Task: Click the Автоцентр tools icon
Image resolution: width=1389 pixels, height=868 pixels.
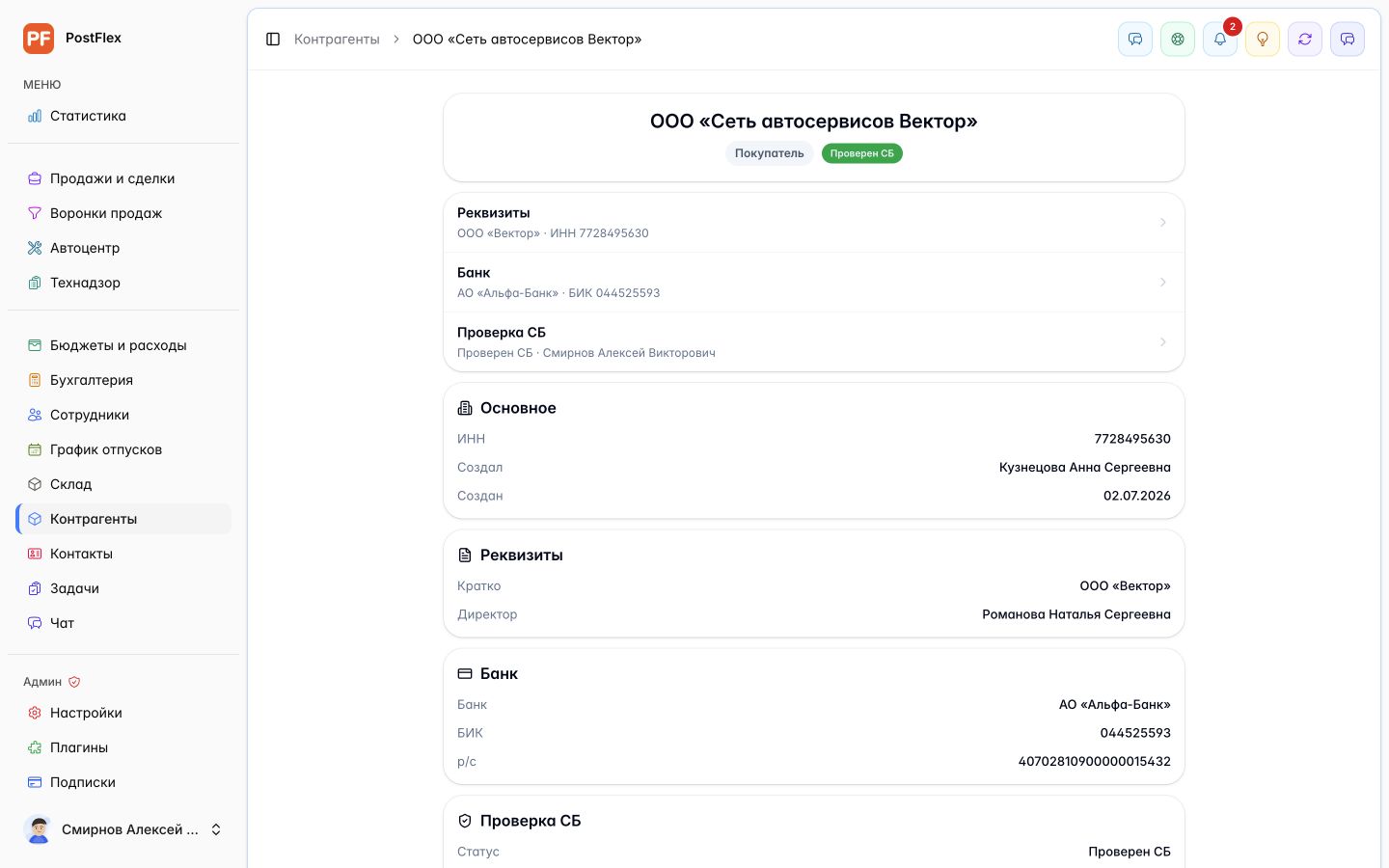Action: coord(35,248)
